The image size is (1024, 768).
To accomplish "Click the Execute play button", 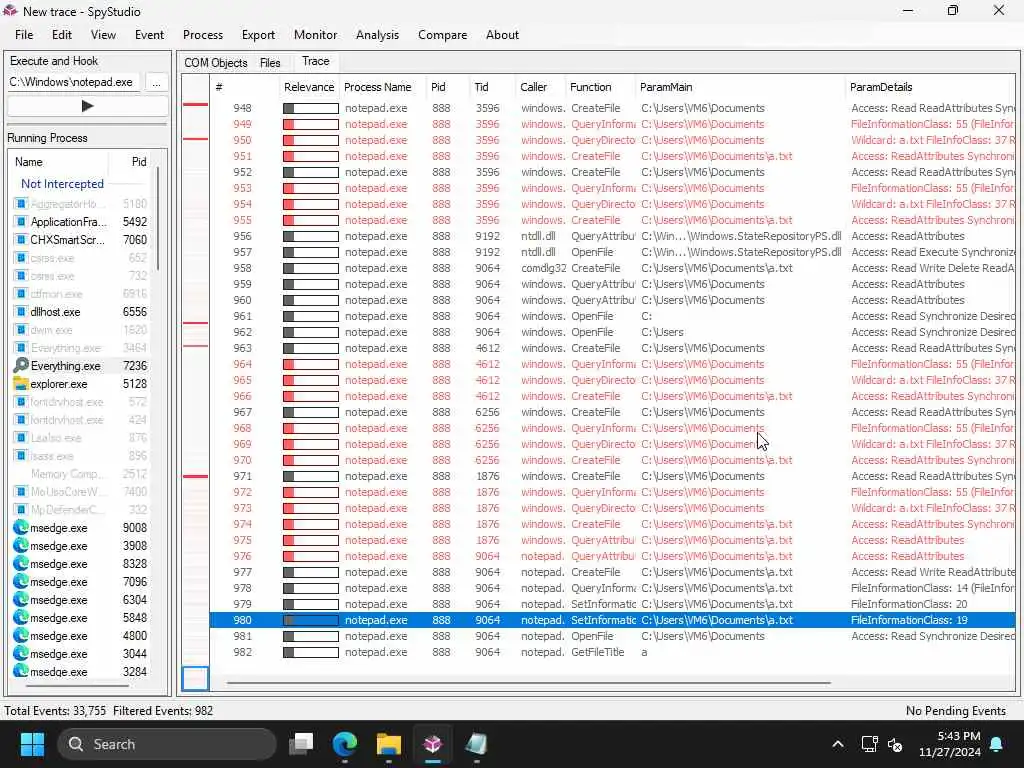I will [x=88, y=106].
